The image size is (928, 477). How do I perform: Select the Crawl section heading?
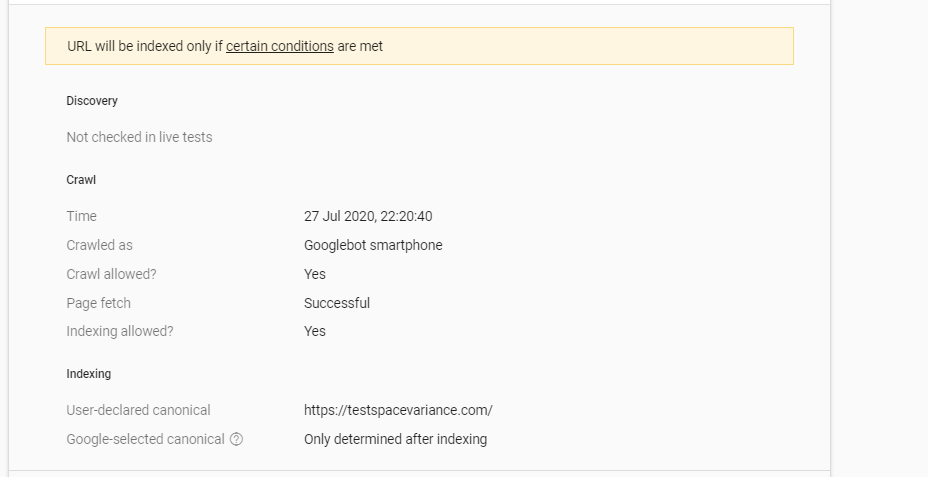coord(81,180)
